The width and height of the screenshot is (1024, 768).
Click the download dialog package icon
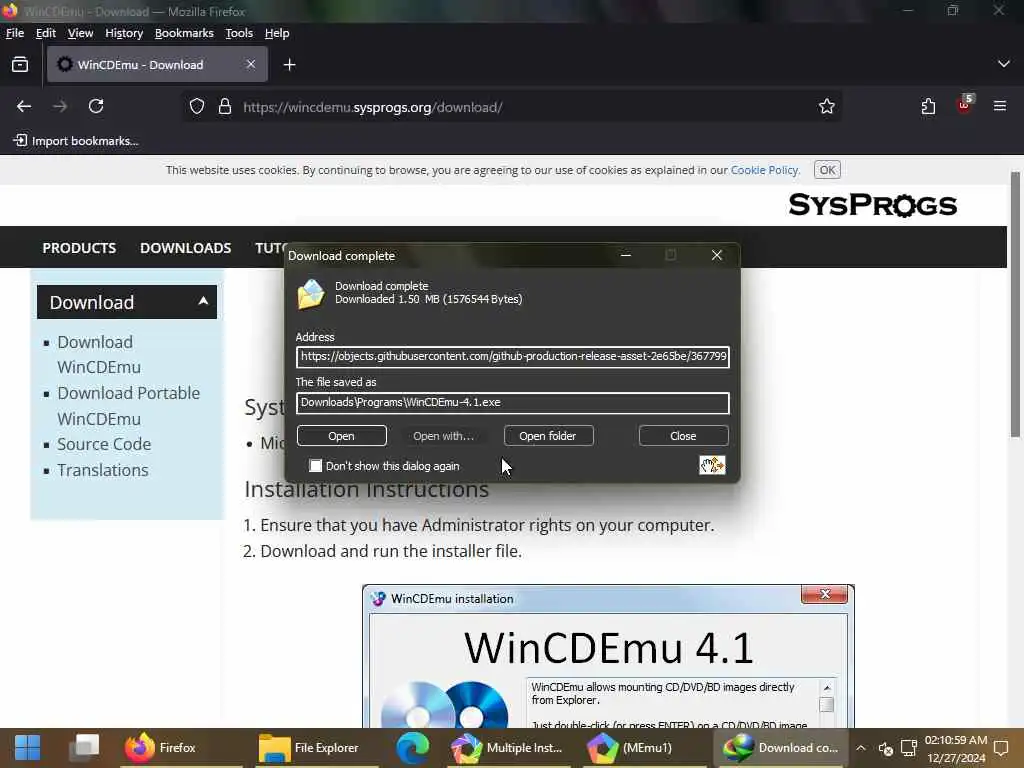311,294
